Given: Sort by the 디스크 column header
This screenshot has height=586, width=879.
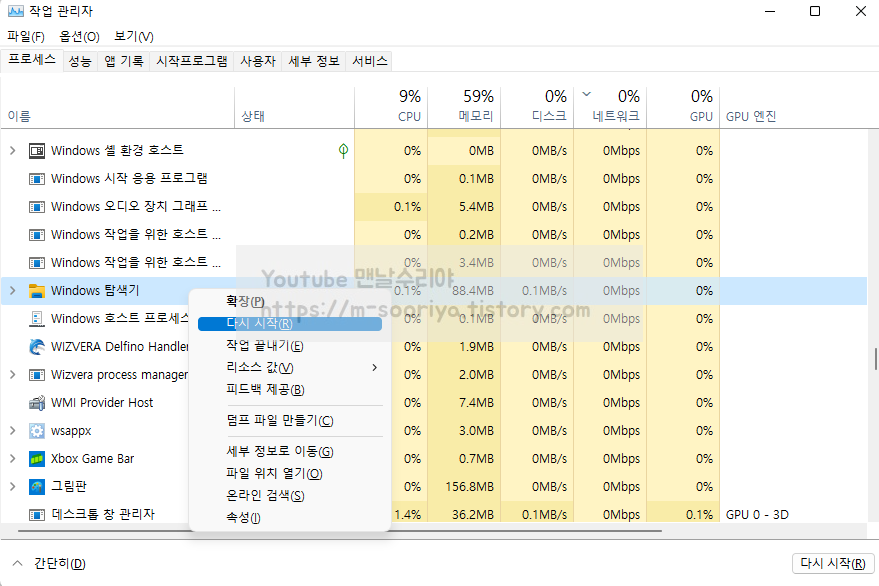Looking at the screenshot, I should pyautogui.click(x=537, y=108).
